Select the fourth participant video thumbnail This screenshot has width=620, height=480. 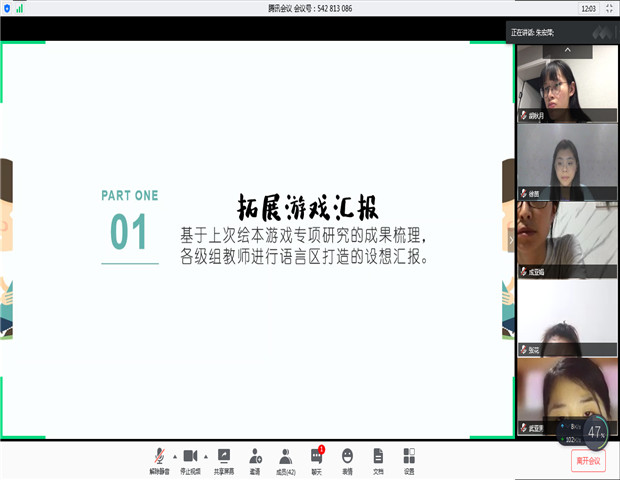coord(567,319)
